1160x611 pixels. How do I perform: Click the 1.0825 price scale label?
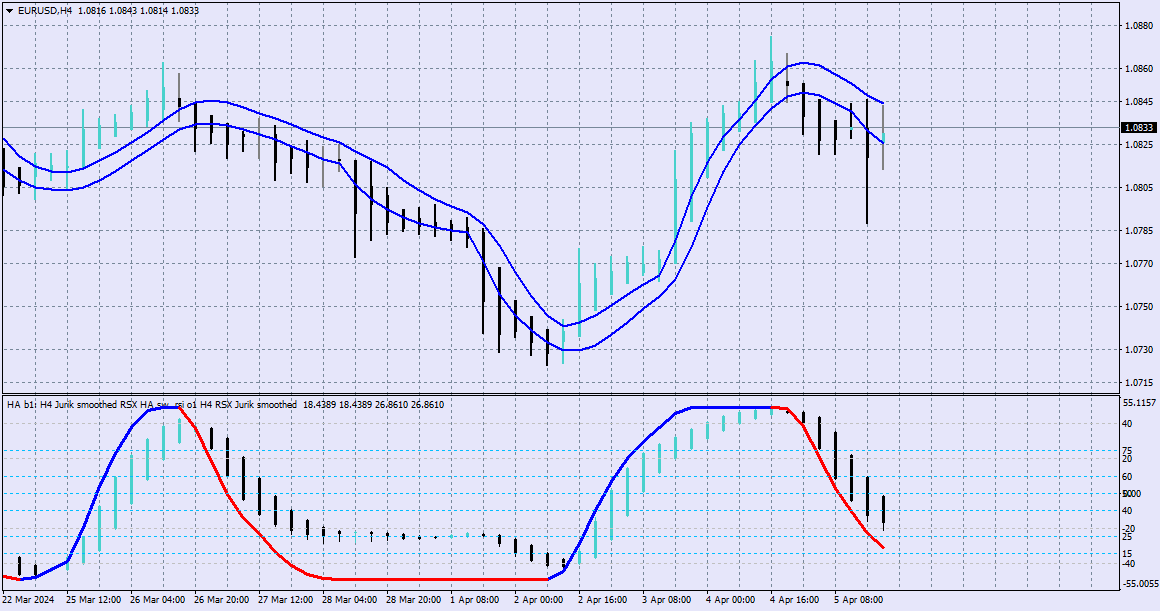[1139, 144]
